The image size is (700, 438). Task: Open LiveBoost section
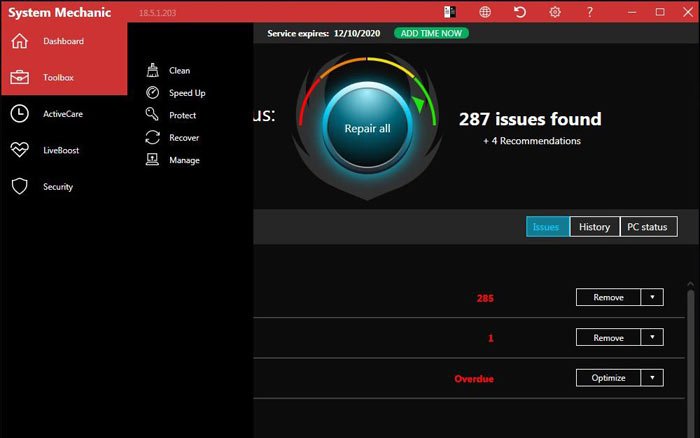click(x=61, y=150)
